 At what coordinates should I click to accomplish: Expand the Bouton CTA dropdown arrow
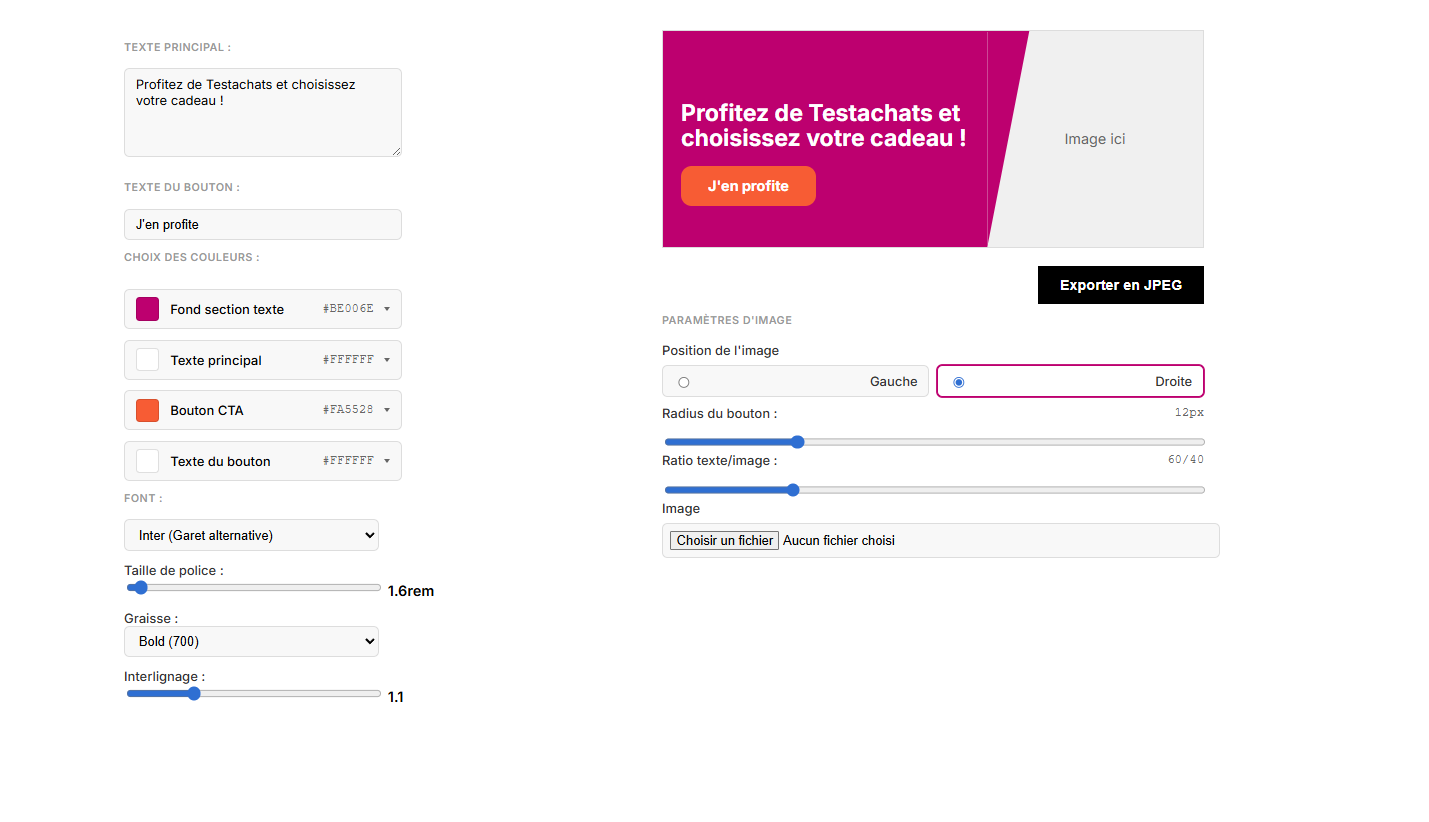point(387,410)
